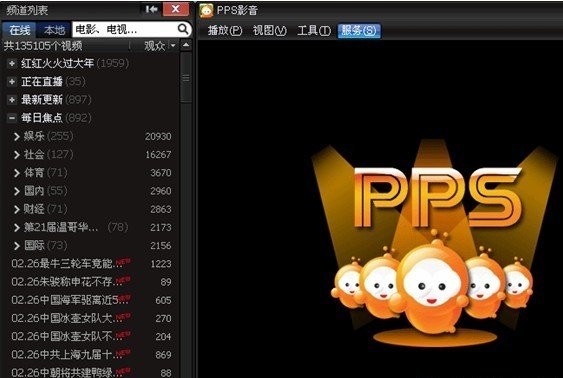Expand the 红红火火过大年 category
The image size is (563, 378).
coord(12,64)
